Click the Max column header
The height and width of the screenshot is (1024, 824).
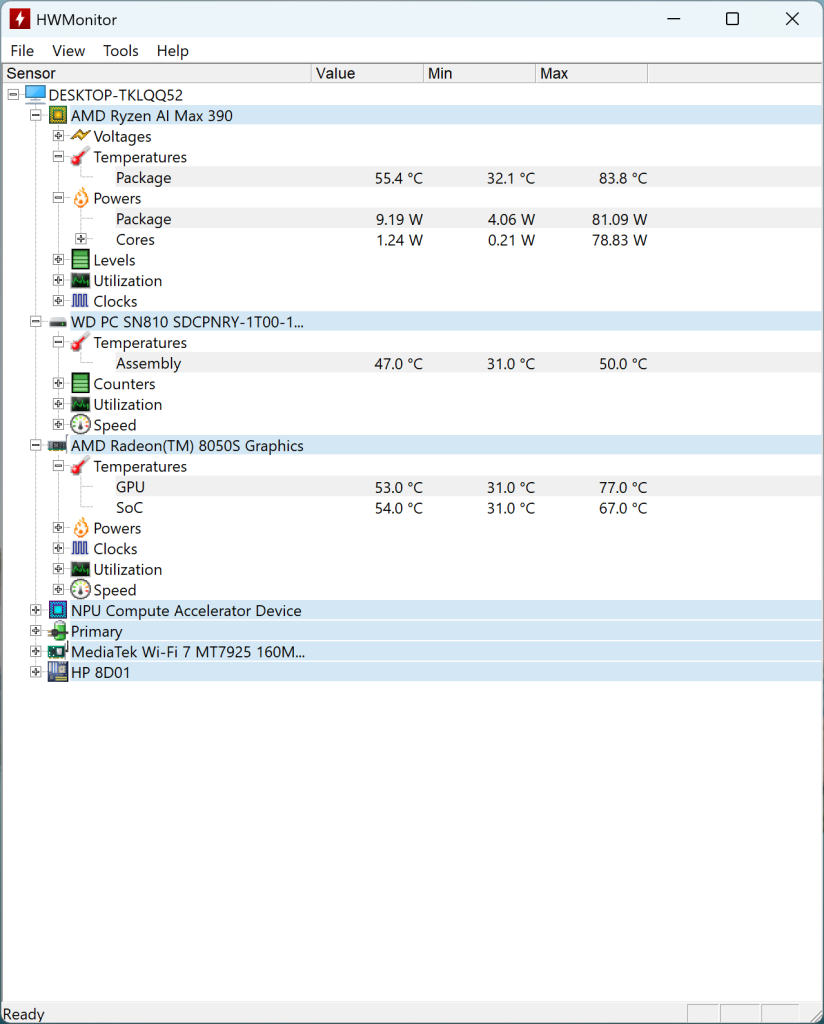pyautogui.click(x=592, y=73)
